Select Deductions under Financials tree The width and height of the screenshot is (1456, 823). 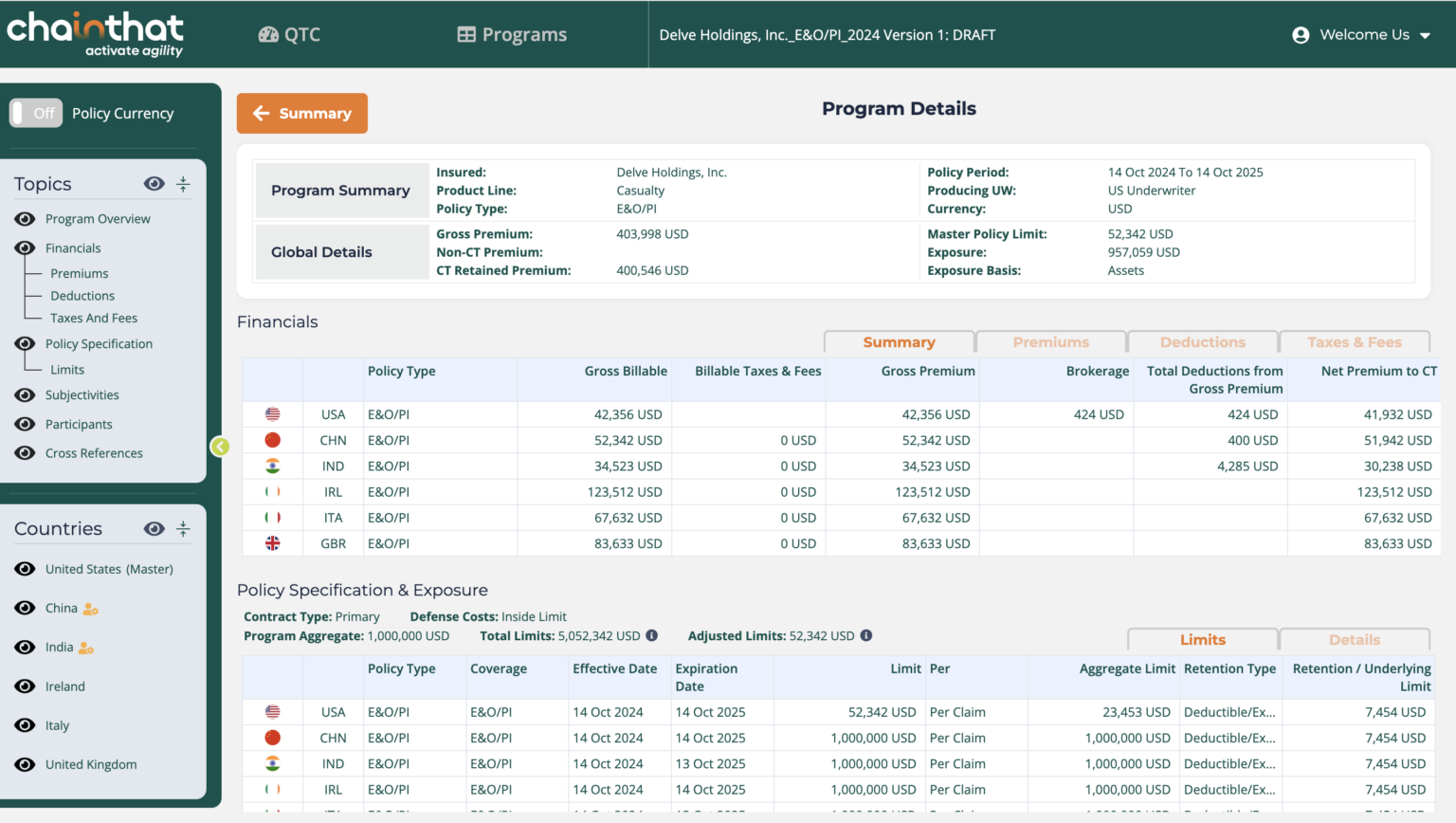[x=82, y=296]
